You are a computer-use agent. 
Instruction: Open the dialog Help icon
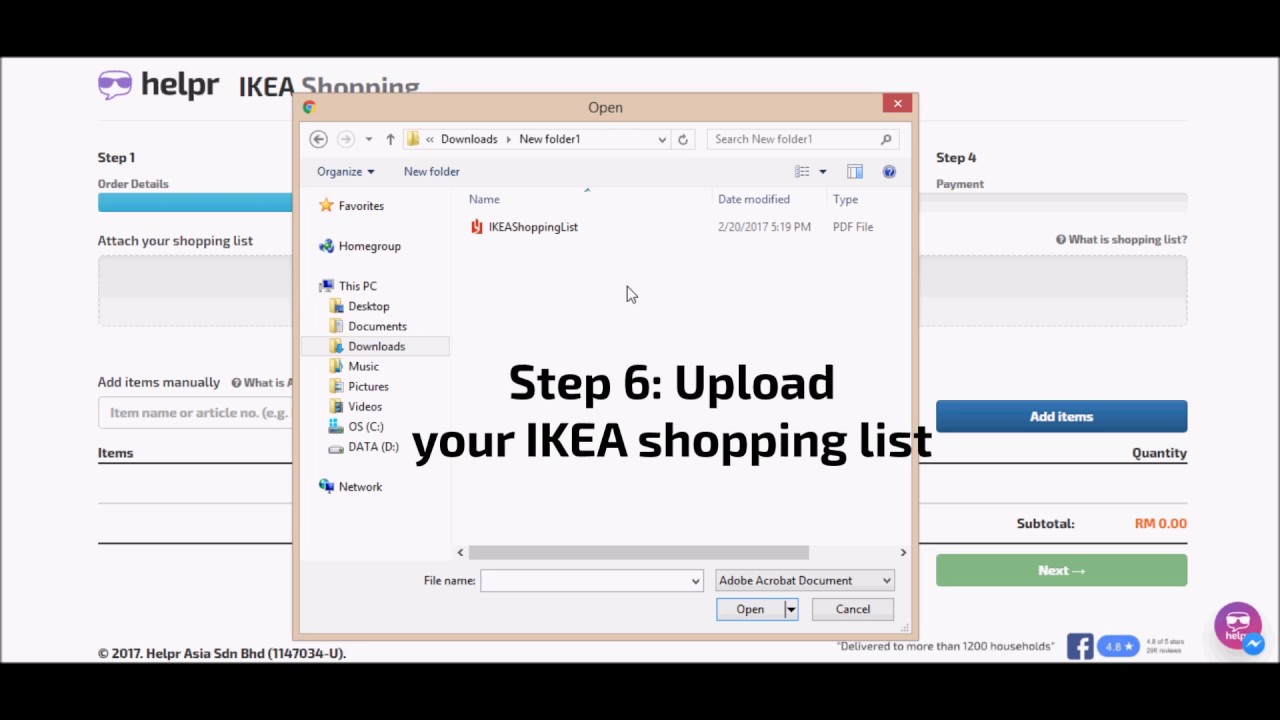889,172
